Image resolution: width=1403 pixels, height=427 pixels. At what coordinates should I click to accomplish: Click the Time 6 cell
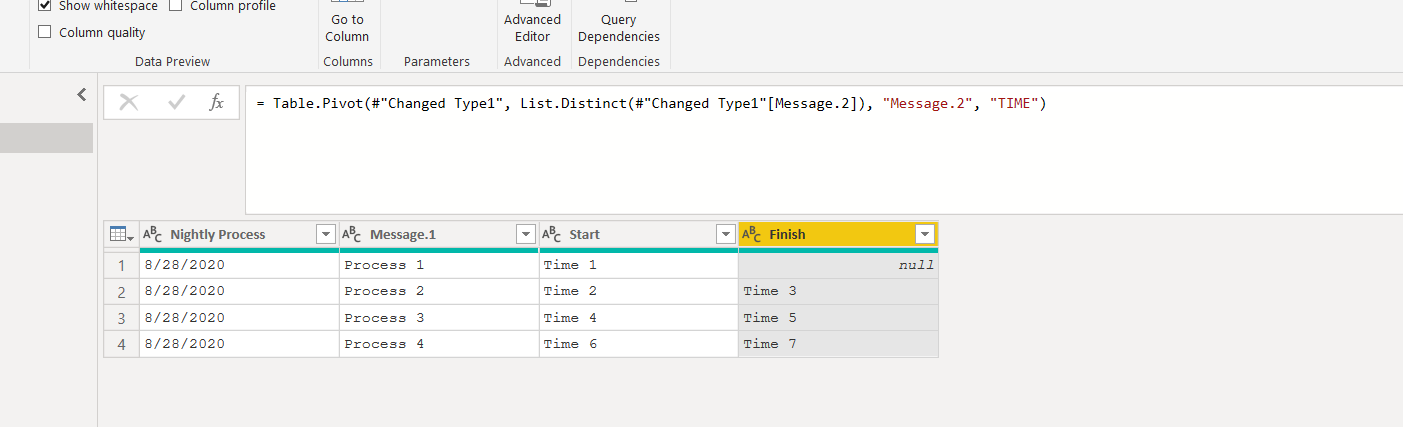point(638,344)
